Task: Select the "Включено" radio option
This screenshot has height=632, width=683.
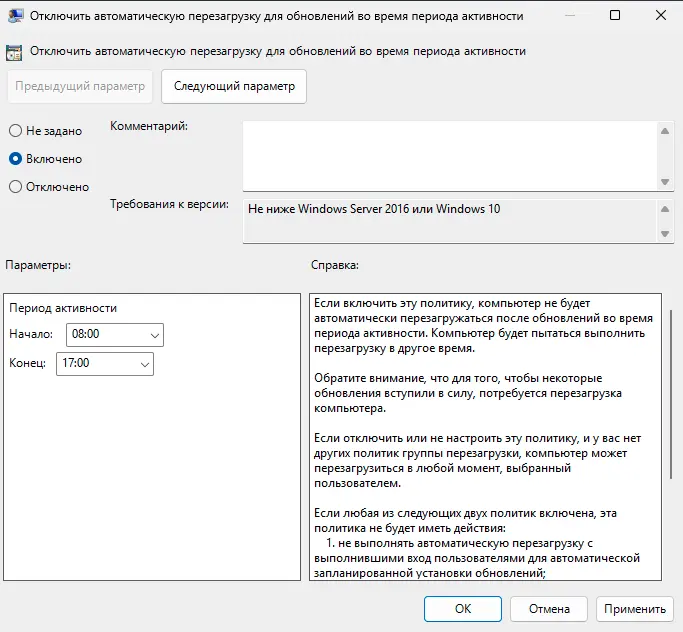Action: click(15, 159)
